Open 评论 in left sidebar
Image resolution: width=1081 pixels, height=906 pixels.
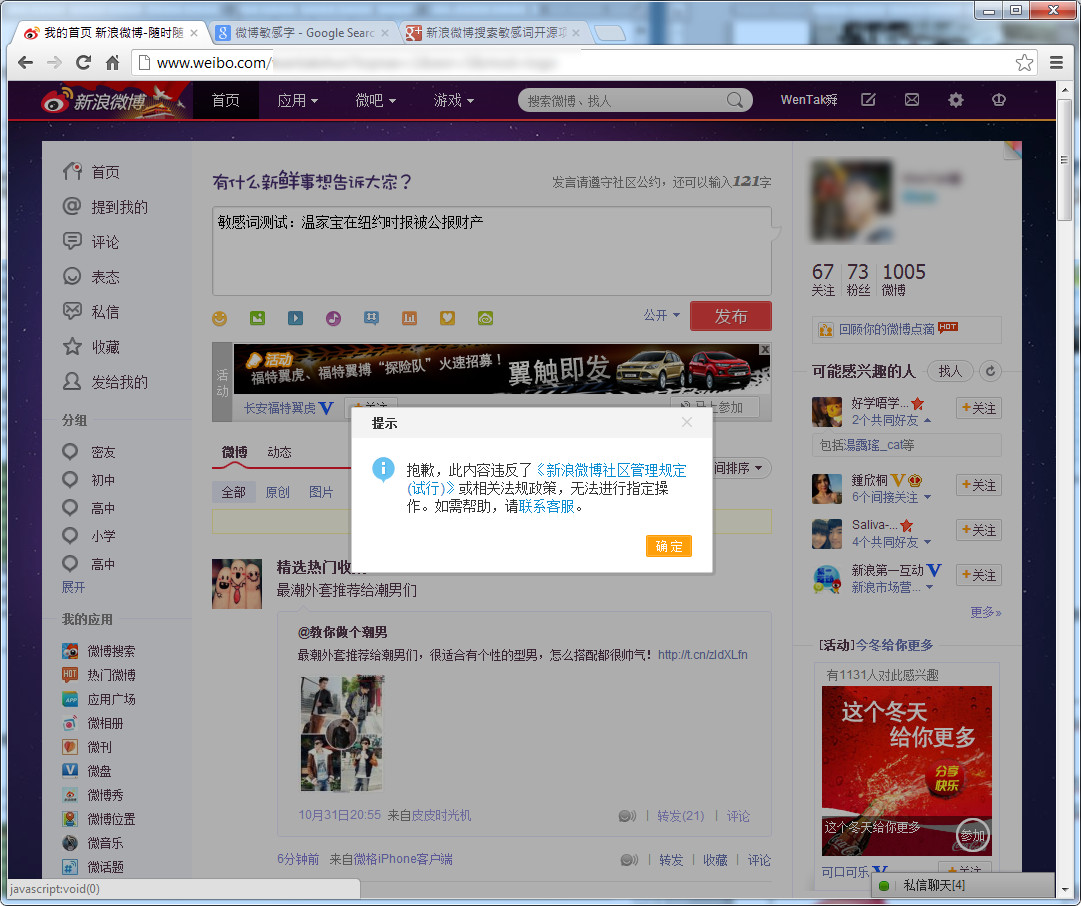[x=91, y=242]
